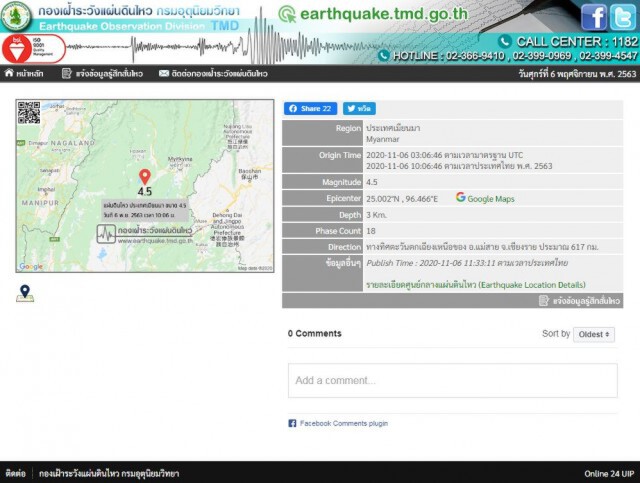
Task: Click the 0 Comments heading
Action: click(315, 334)
